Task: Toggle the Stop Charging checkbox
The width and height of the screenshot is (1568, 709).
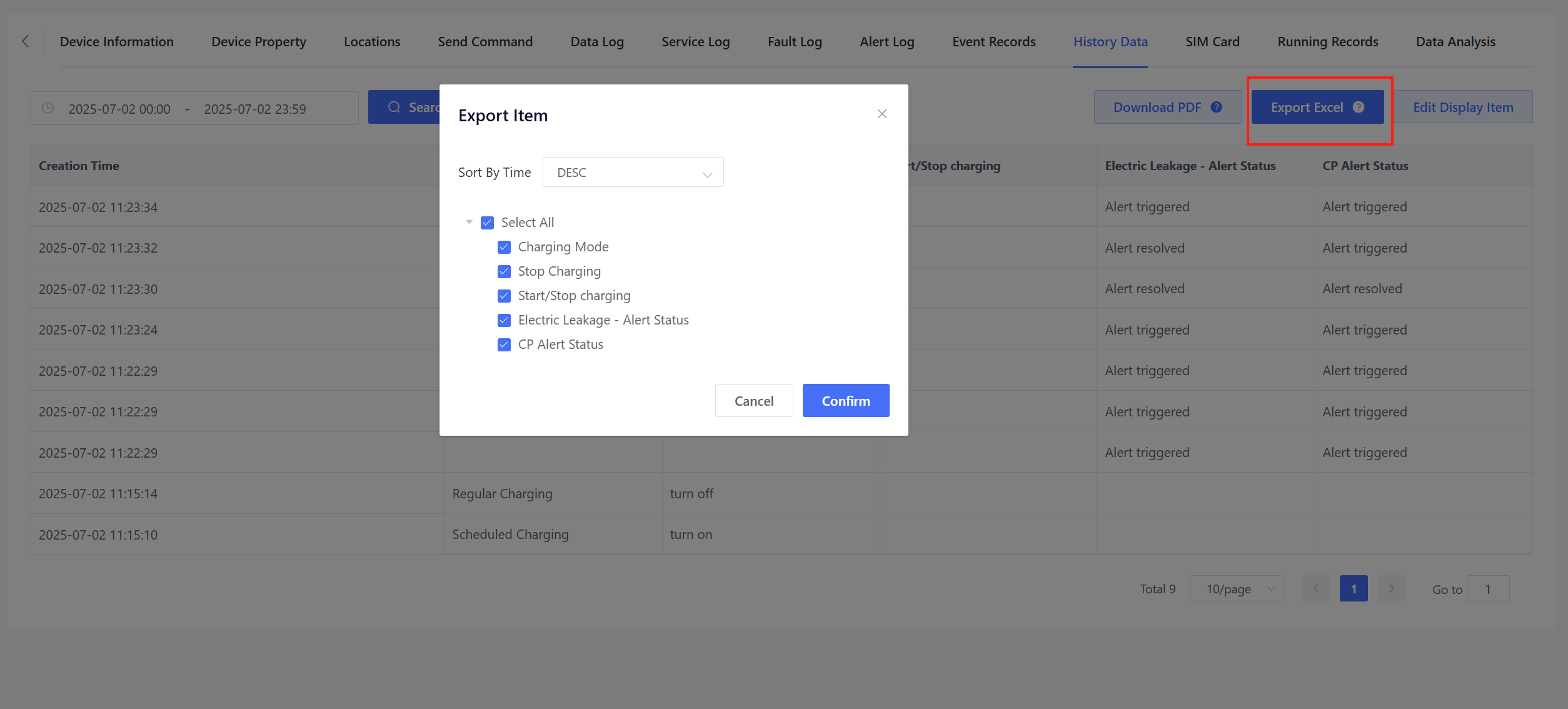Action: coord(504,271)
